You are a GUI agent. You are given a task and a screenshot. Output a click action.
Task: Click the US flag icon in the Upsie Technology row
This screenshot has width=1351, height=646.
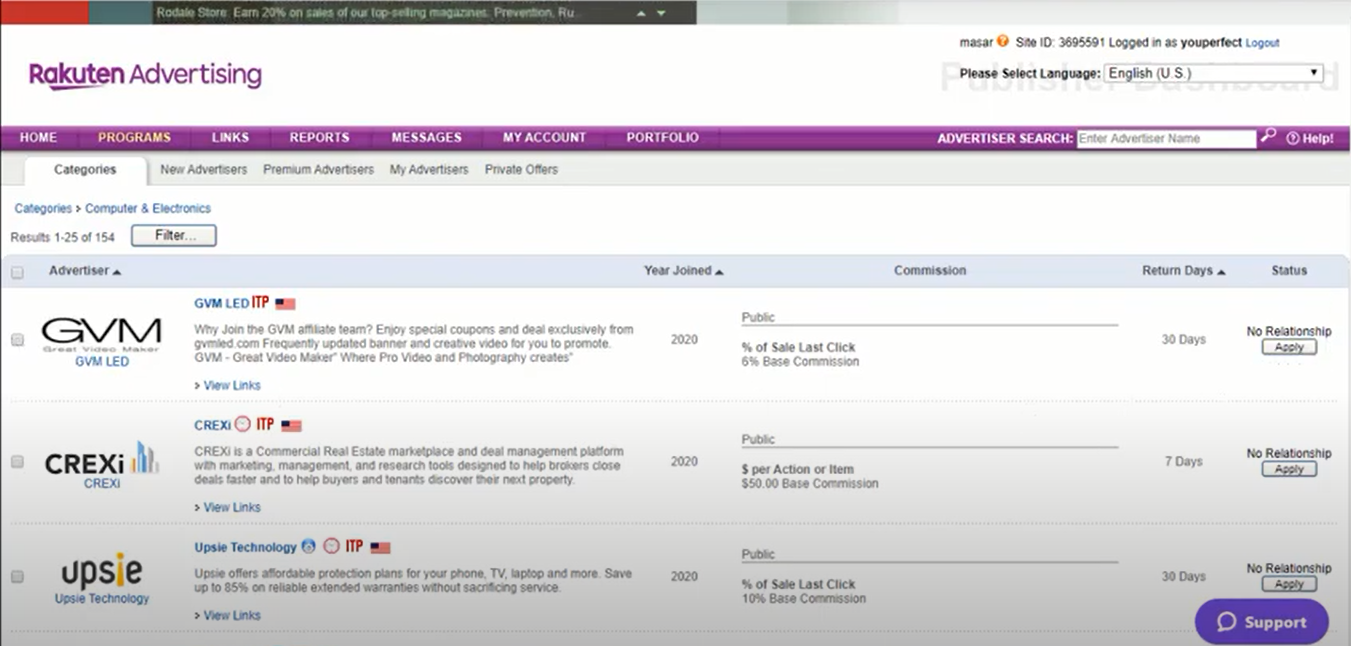[380, 548]
